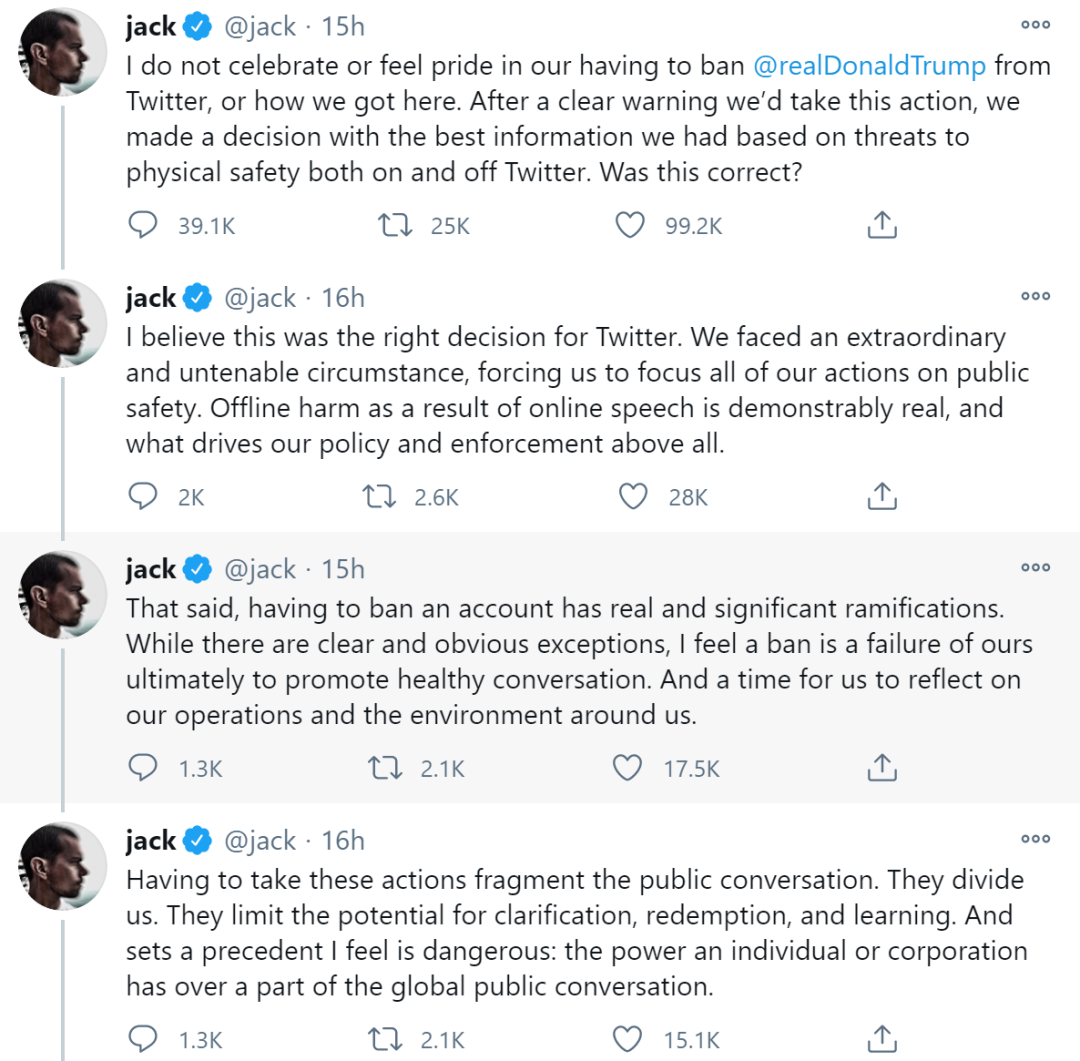The image size is (1080, 1061).
Task: Click jack's avatar on the first tweet
Action: (x=64, y=52)
